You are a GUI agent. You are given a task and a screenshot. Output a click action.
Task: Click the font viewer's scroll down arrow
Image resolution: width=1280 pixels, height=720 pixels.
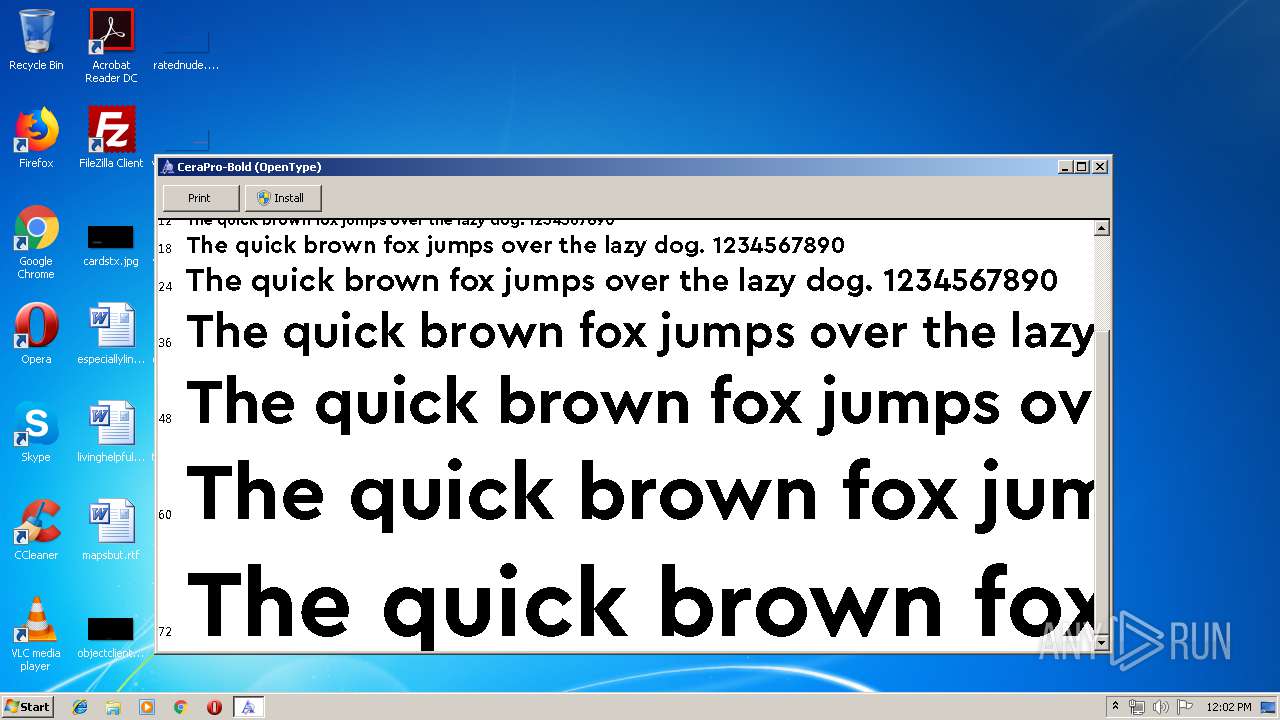click(x=1102, y=644)
